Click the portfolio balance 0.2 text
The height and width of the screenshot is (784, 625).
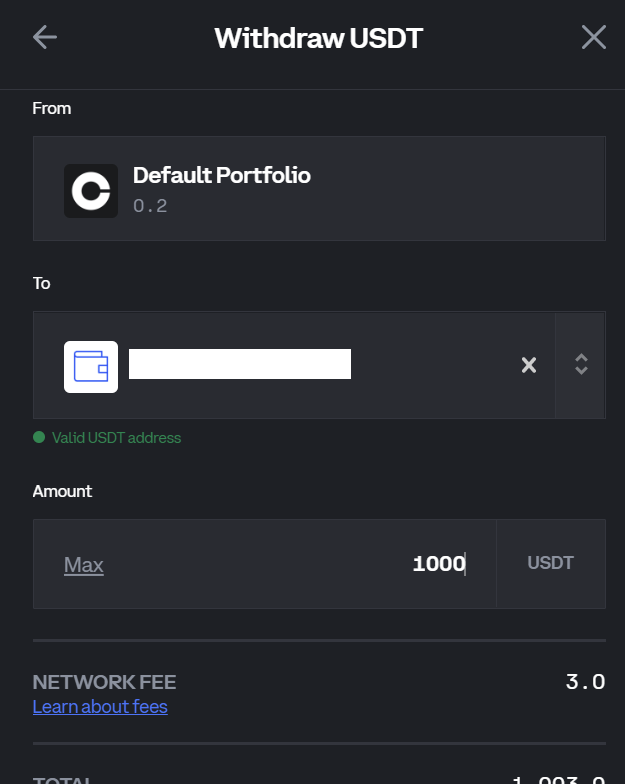pos(150,206)
